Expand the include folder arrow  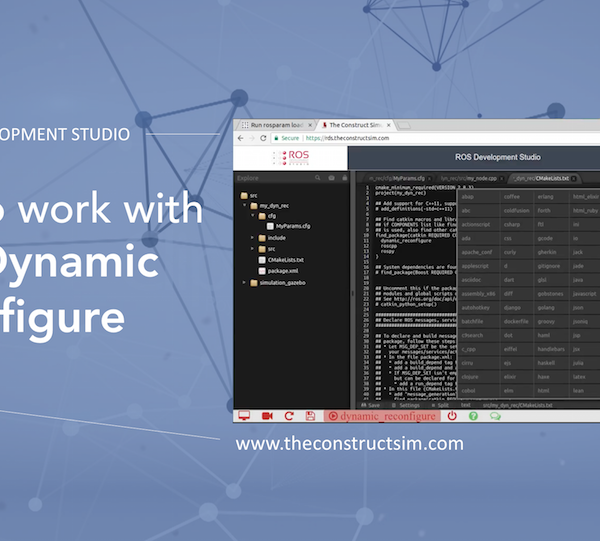tap(252, 238)
